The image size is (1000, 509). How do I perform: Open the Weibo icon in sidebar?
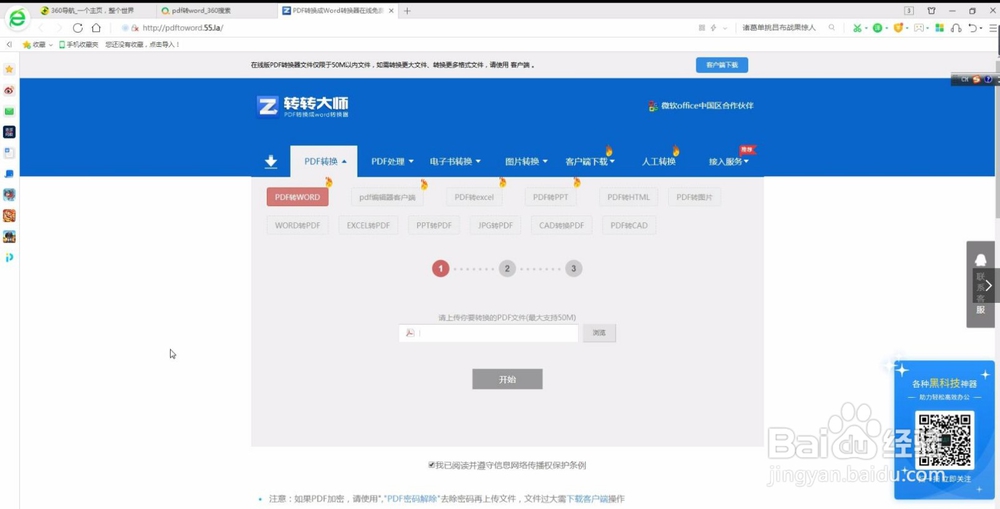[x=9, y=90]
